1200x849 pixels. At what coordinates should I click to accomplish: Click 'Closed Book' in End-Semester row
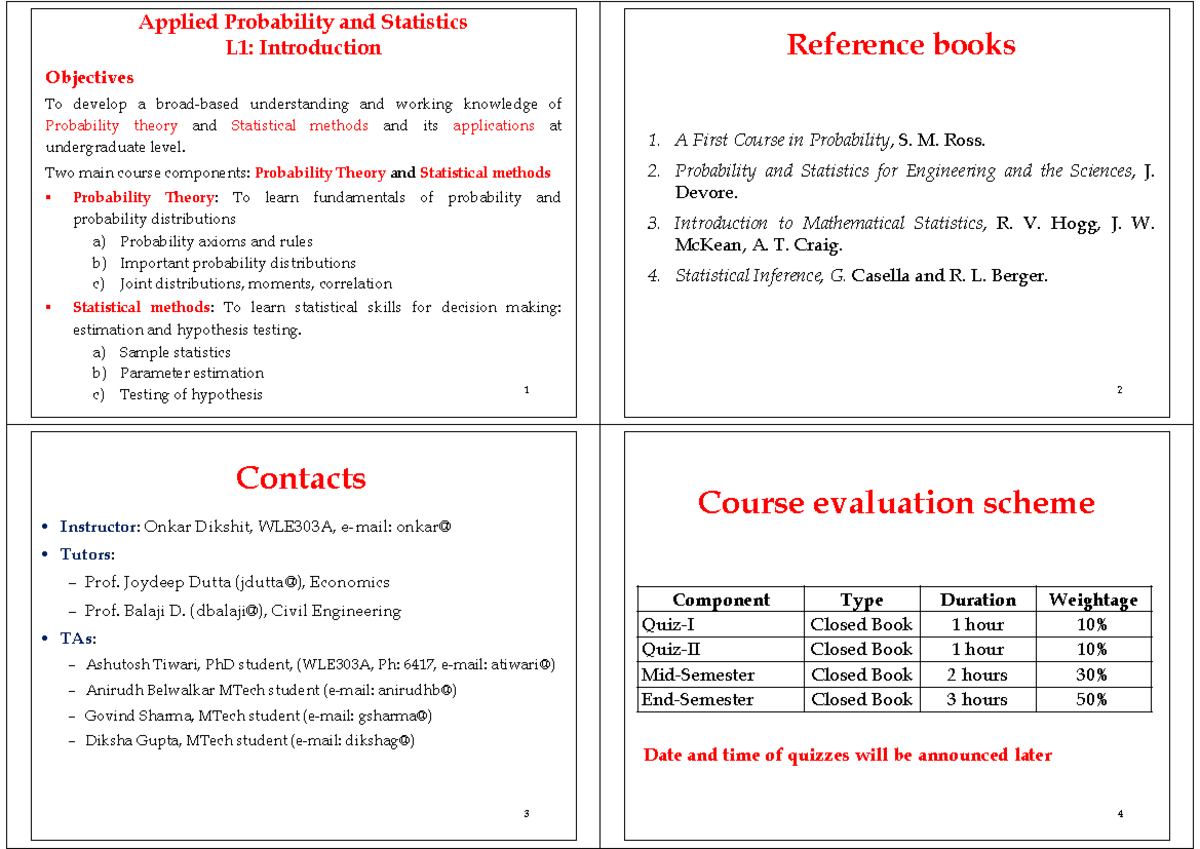(x=862, y=700)
